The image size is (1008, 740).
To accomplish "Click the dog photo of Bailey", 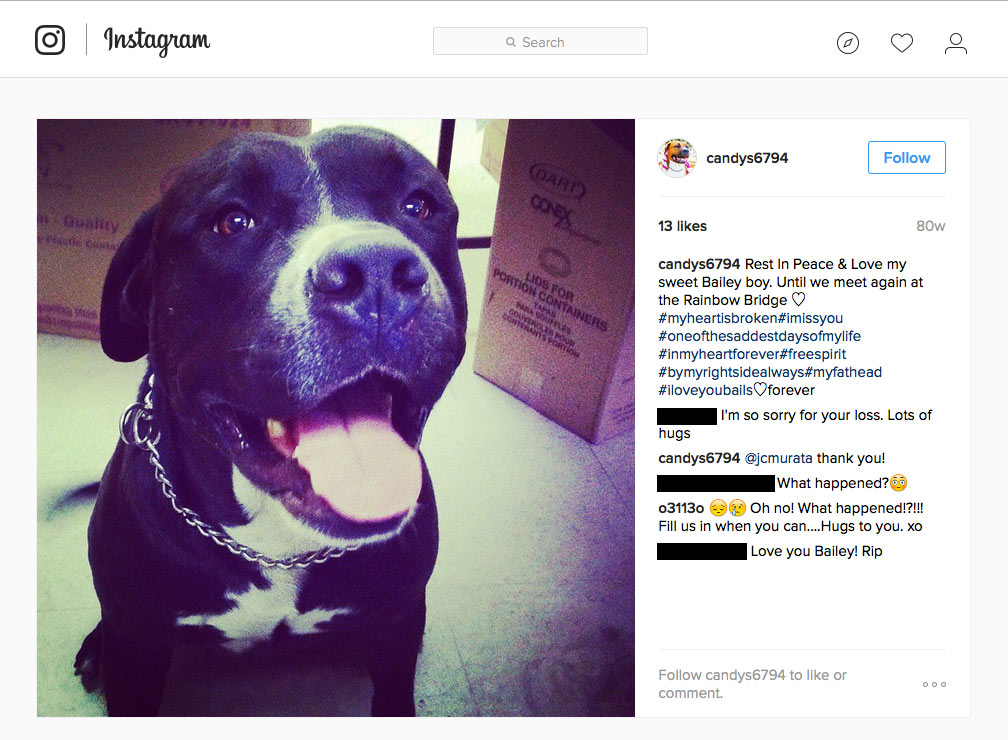I will [336, 418].
